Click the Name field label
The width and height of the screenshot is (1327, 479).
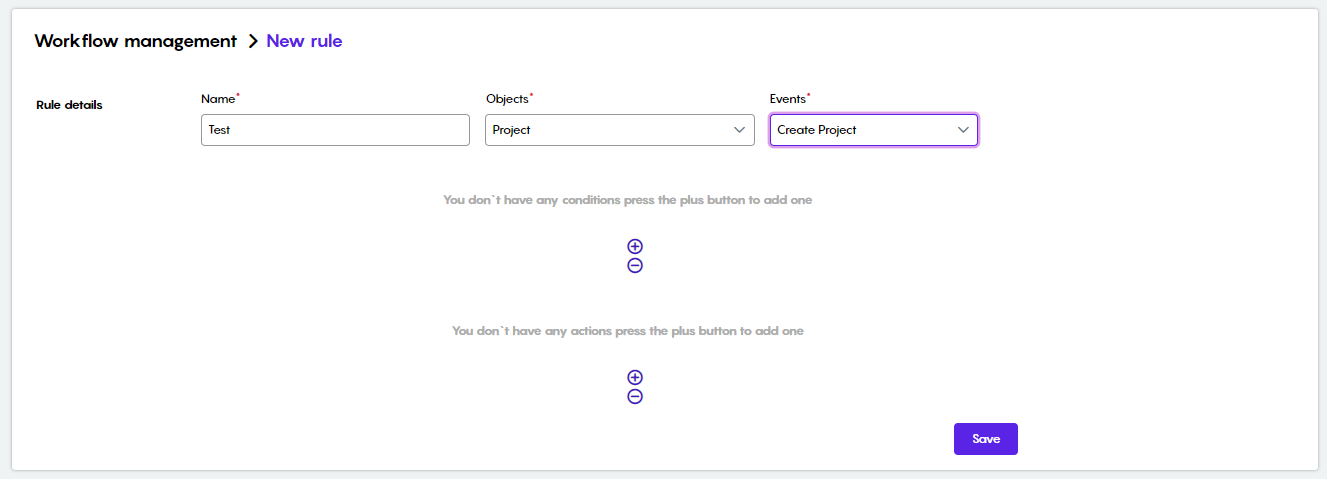click(218, 99)
